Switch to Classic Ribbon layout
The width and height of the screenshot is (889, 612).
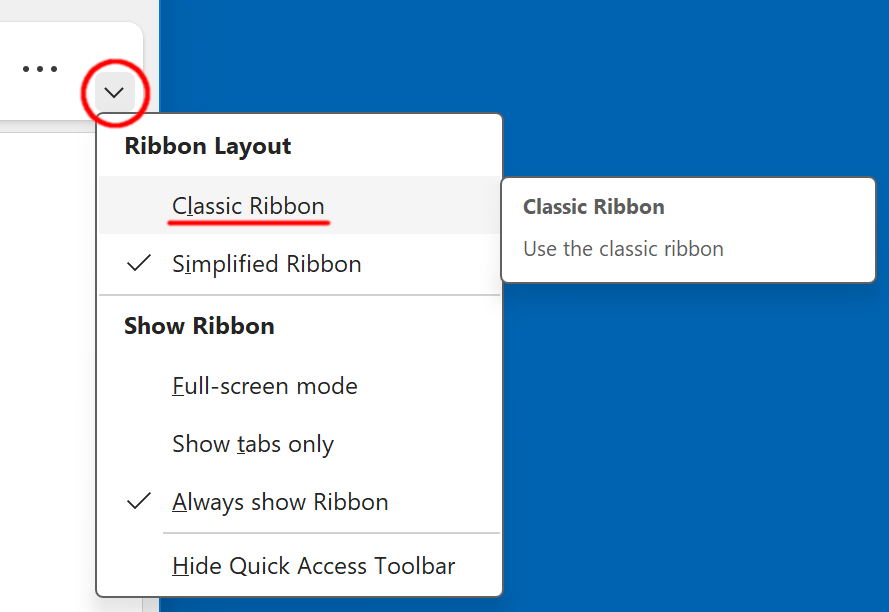[248, 206]
